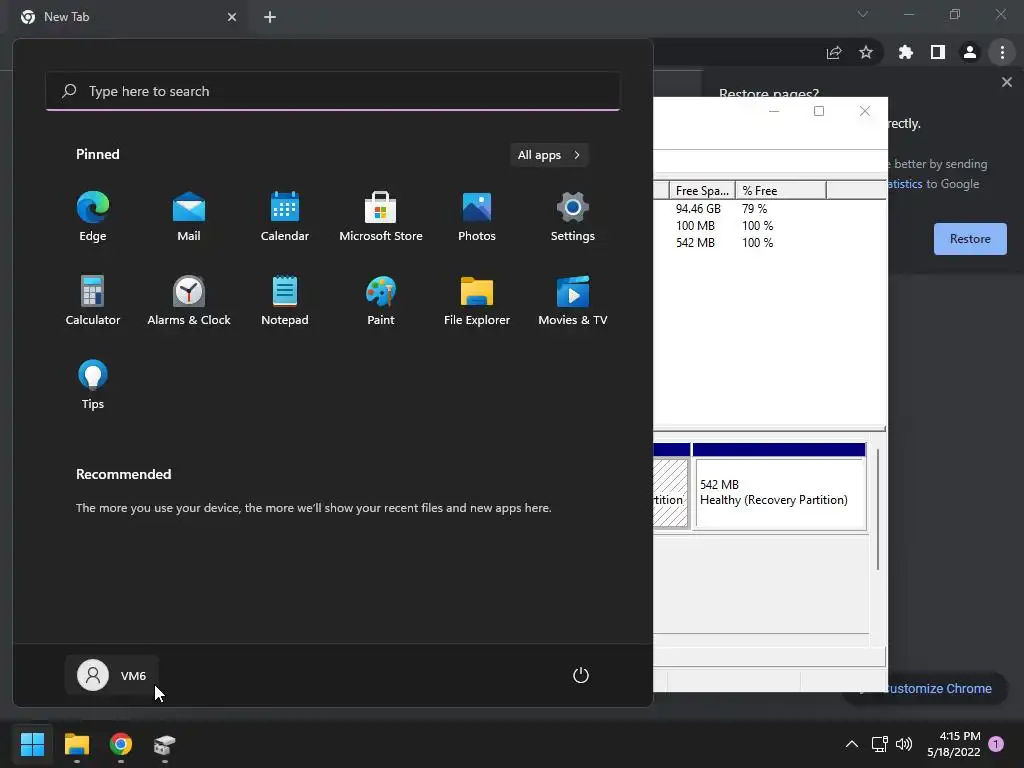Open Settings from Start menu
Viewport: 1024px width, 768px height.
click(573, 217)
